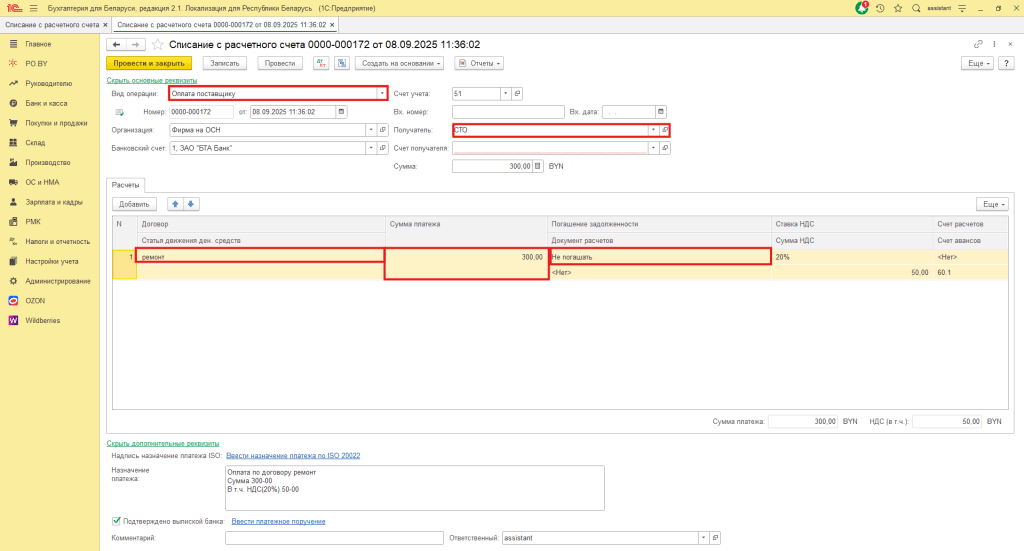
Task: Click Скрыть дополнительные реквизиты link
Action: [x=163, y=443]
